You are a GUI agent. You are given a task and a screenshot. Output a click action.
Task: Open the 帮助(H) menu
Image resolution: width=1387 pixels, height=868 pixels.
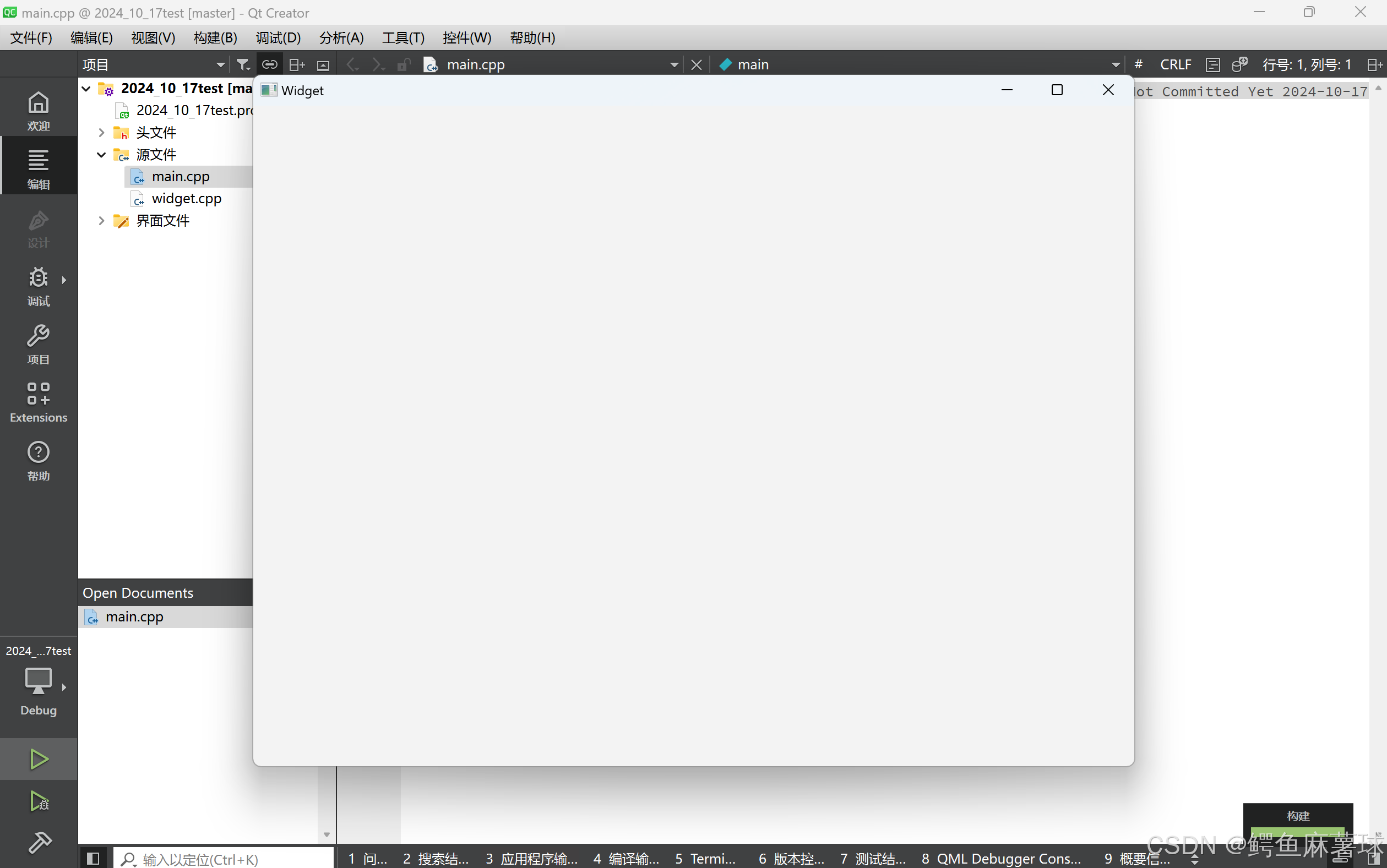point(532,38)
